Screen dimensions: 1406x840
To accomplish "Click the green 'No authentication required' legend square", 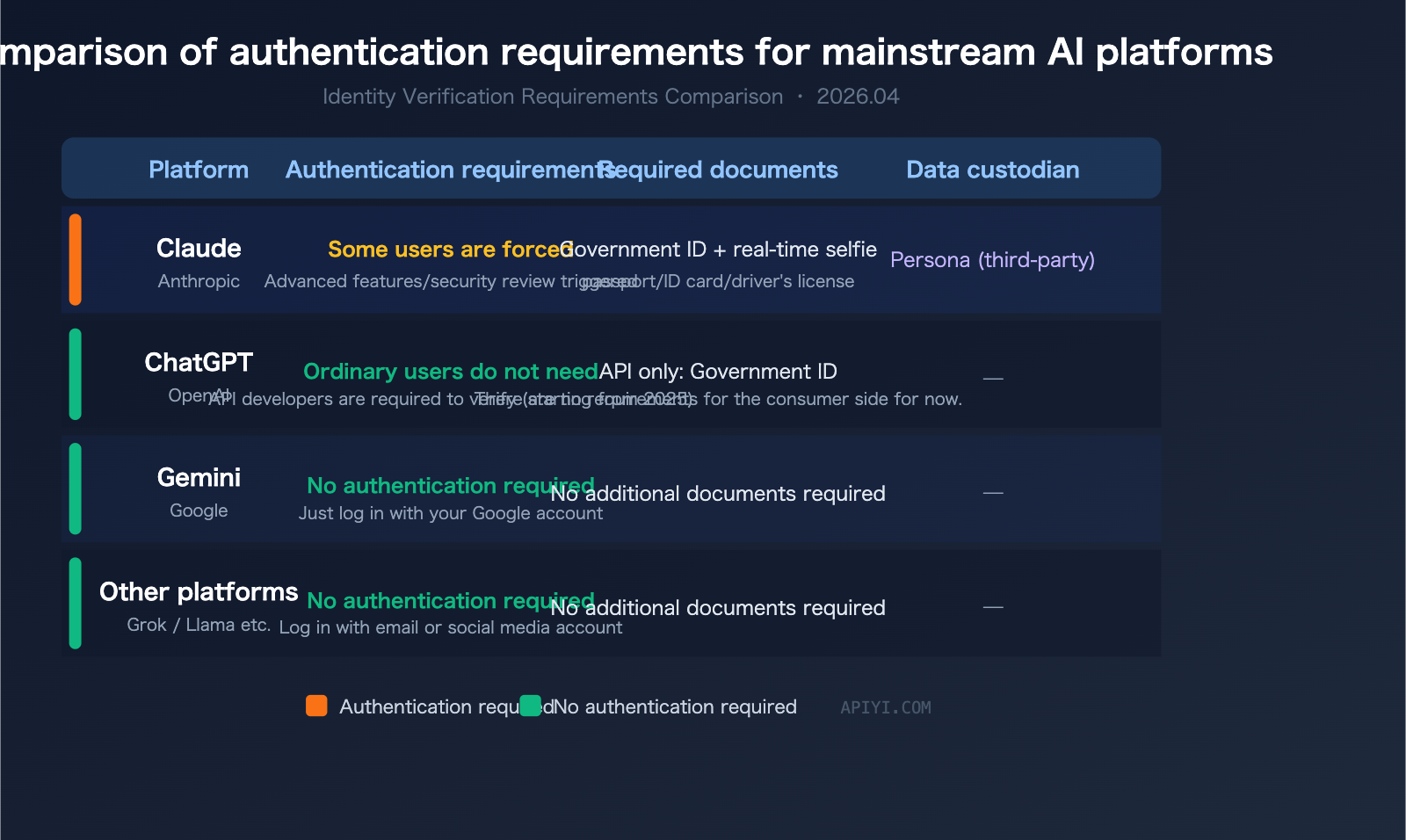I will click(532, 706).
